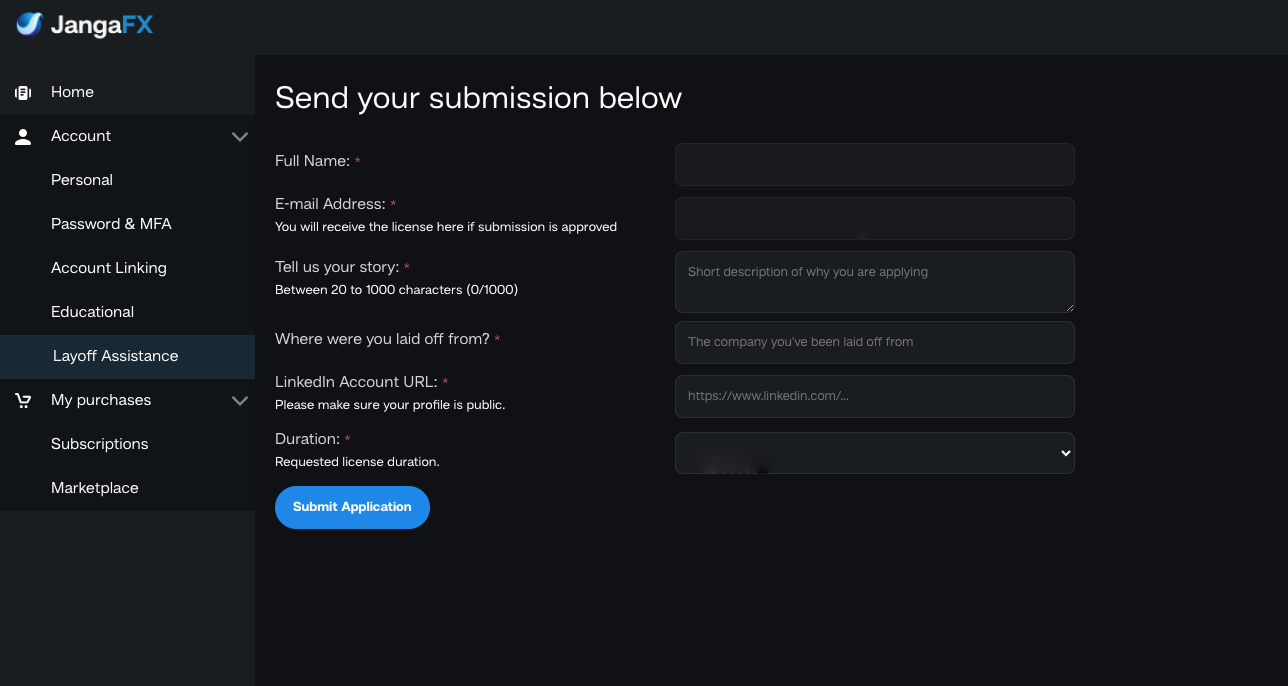Select the Educational menu item
1288x686 pixels.
point(92,312)
